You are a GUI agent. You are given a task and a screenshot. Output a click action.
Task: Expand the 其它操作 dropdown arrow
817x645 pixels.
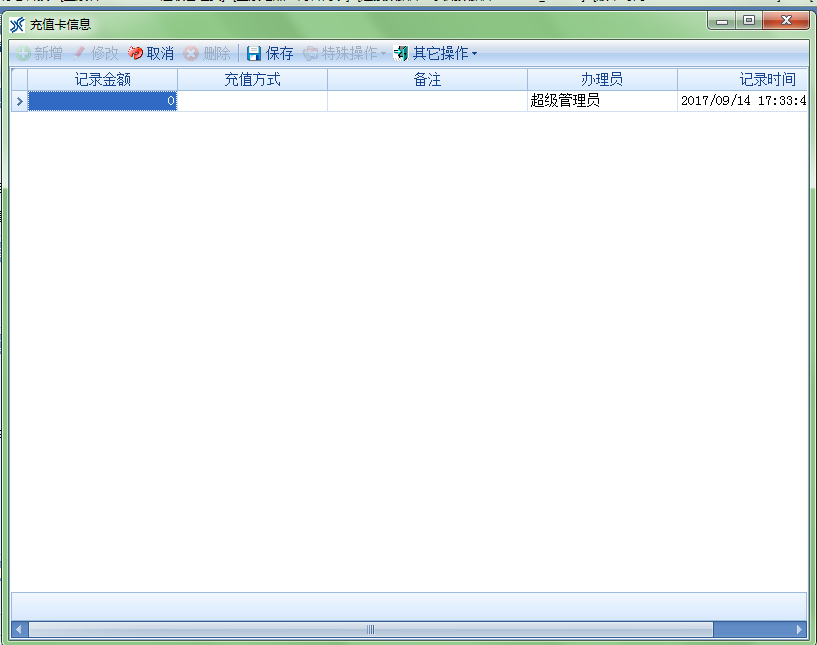(x=474, y=53)
